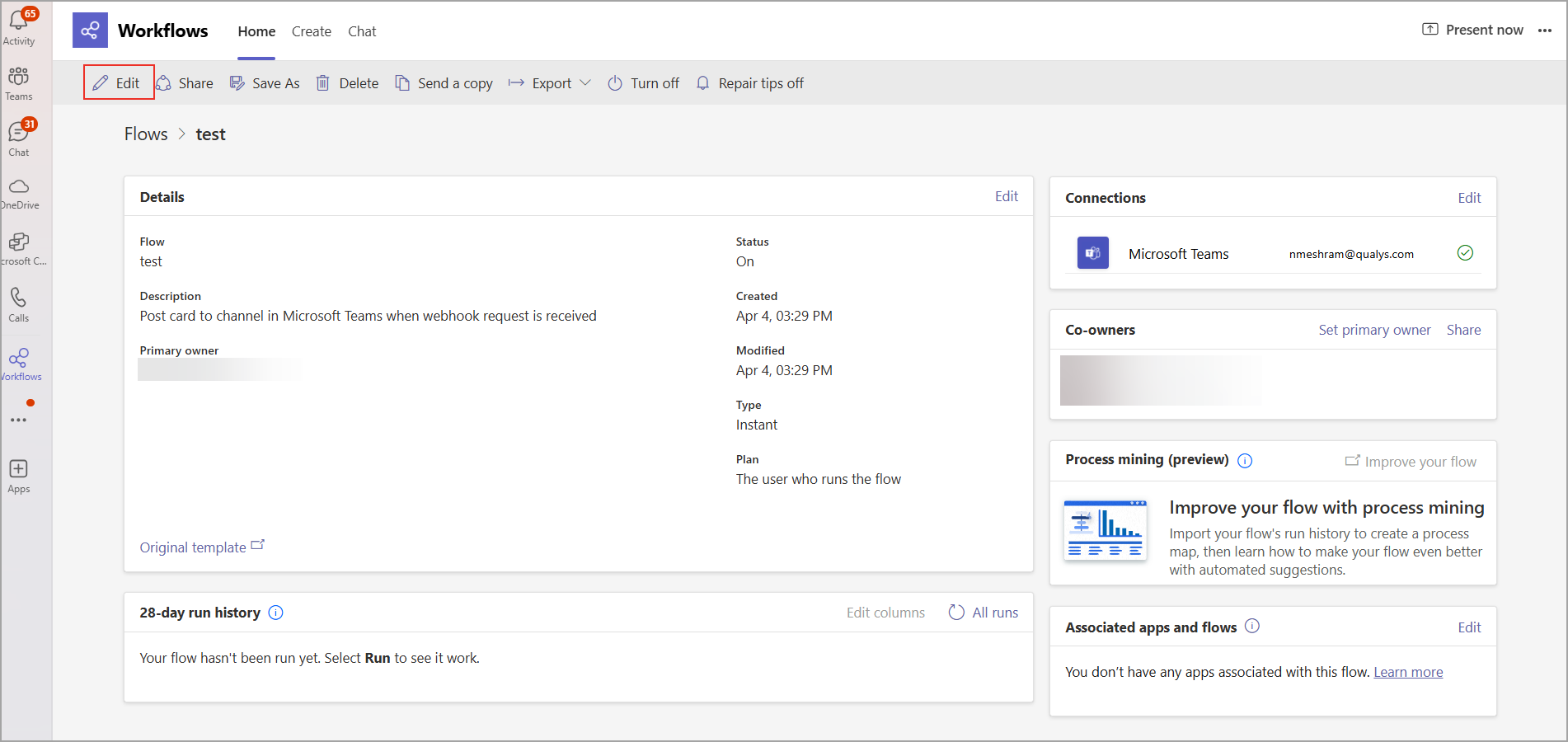Open OneDrive from the sidebar

19,194
